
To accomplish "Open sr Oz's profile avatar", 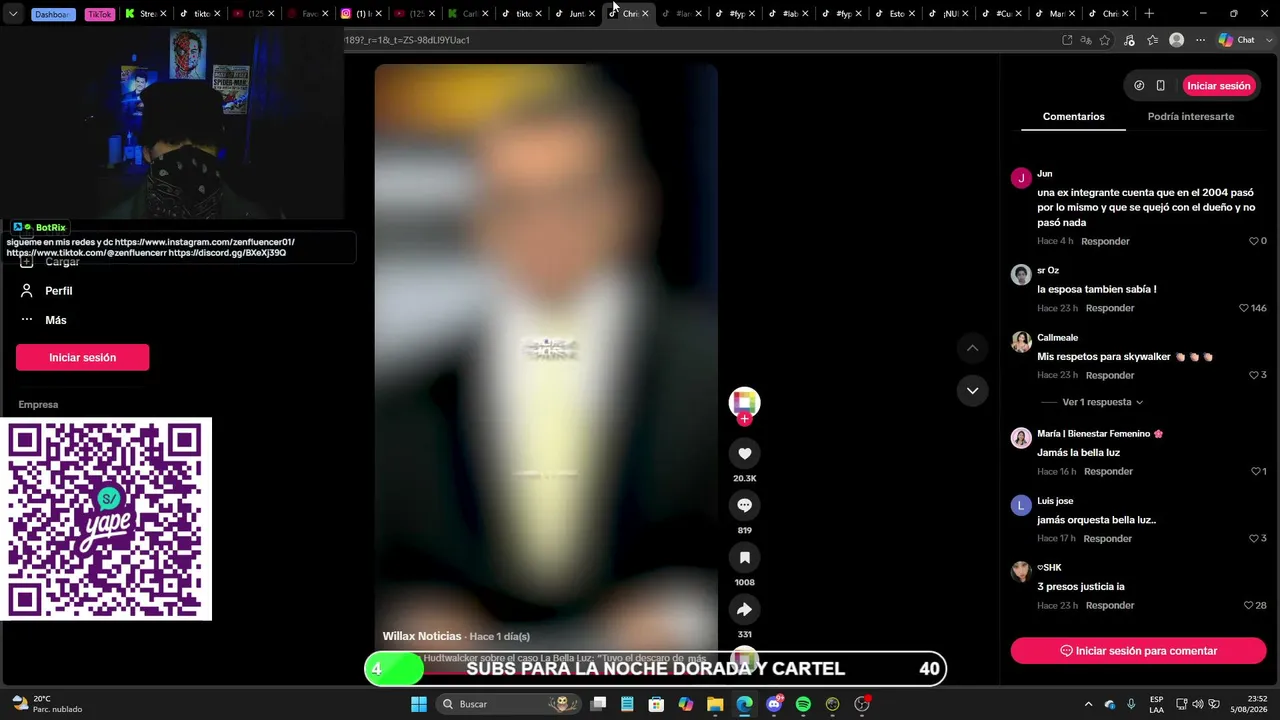I will pos(1021,275).
